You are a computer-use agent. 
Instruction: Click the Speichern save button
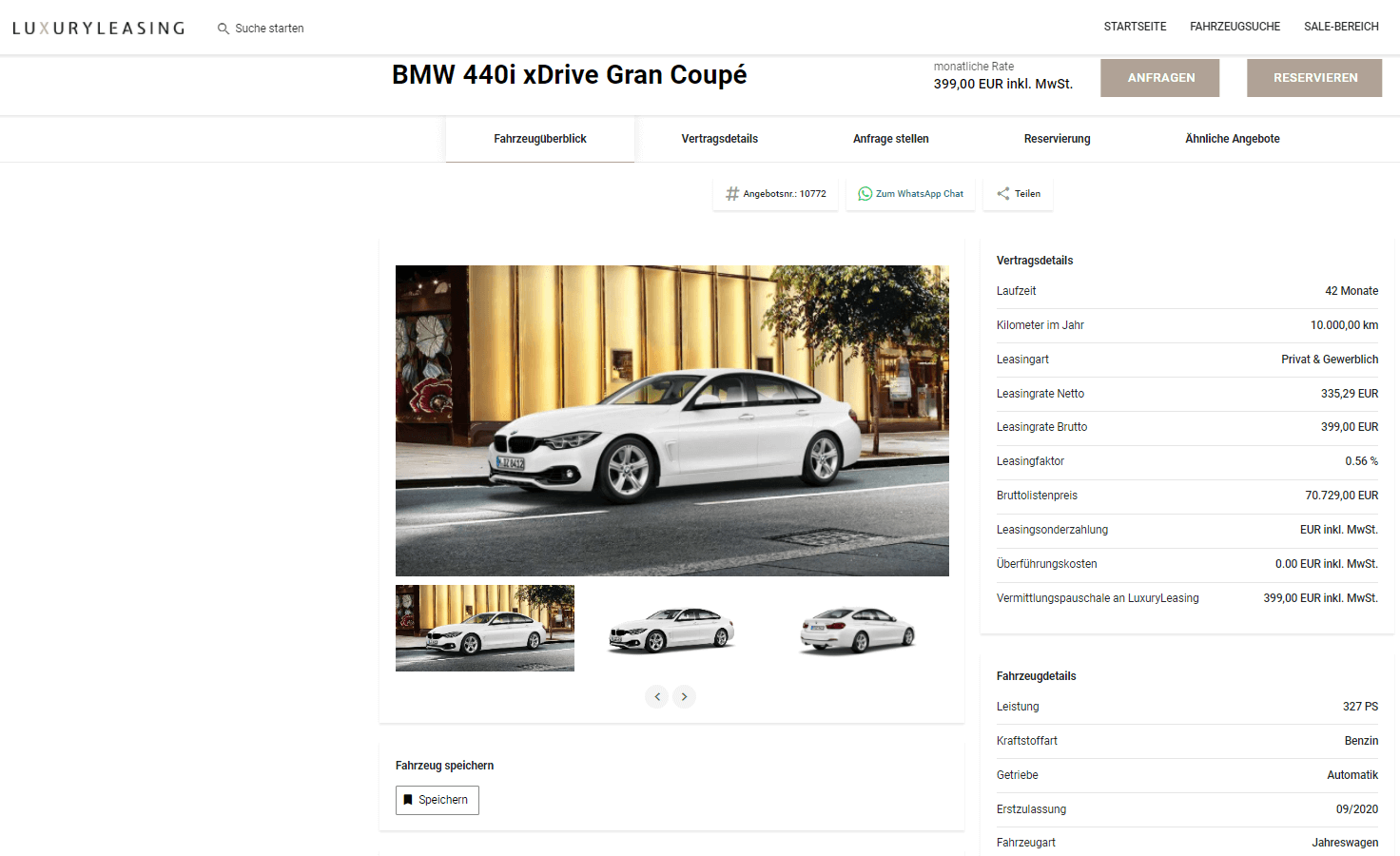pyautogui.click(x=437, y=800)
